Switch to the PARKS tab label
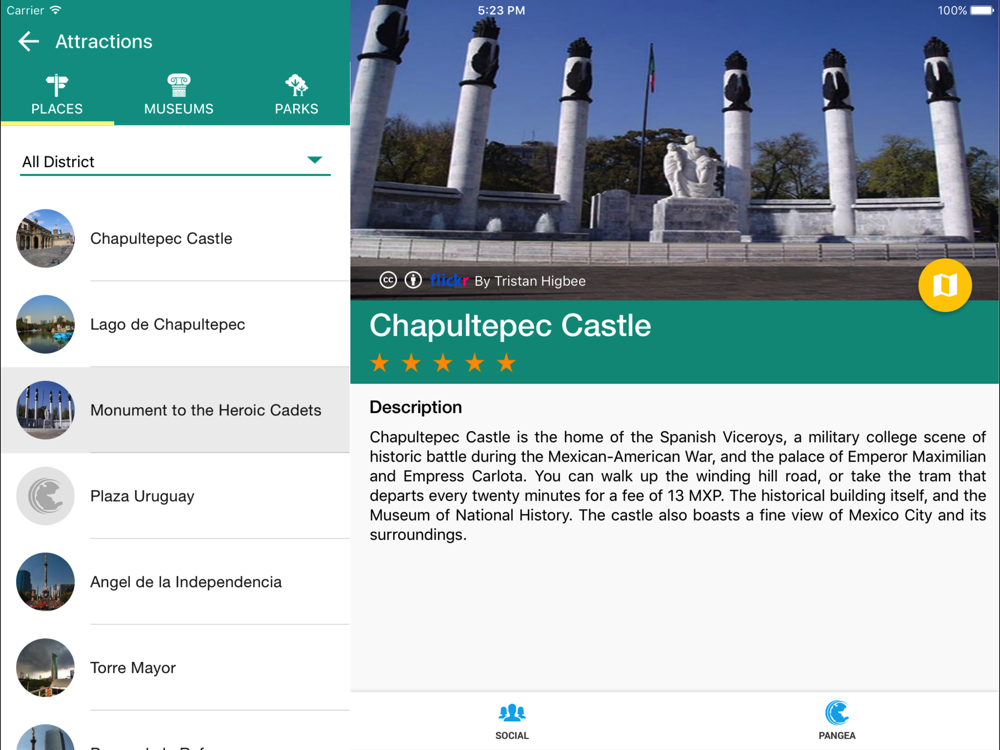The width and height of the screenshot is (1000, 750). (297, 109)
